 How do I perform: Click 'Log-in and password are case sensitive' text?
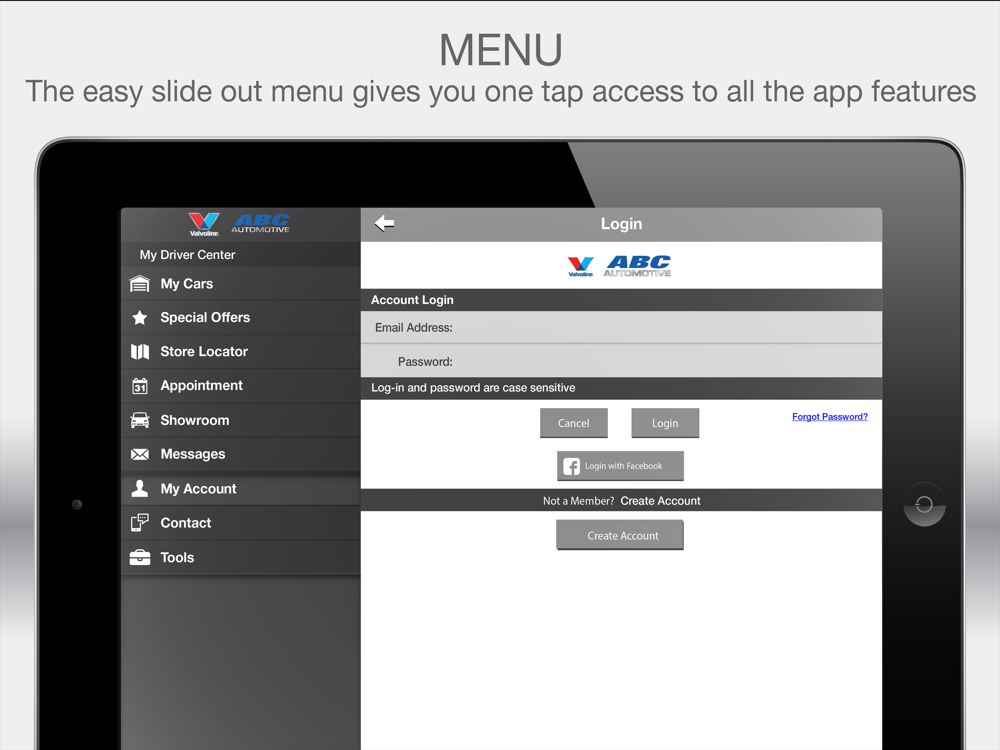[x=473, y=388]
